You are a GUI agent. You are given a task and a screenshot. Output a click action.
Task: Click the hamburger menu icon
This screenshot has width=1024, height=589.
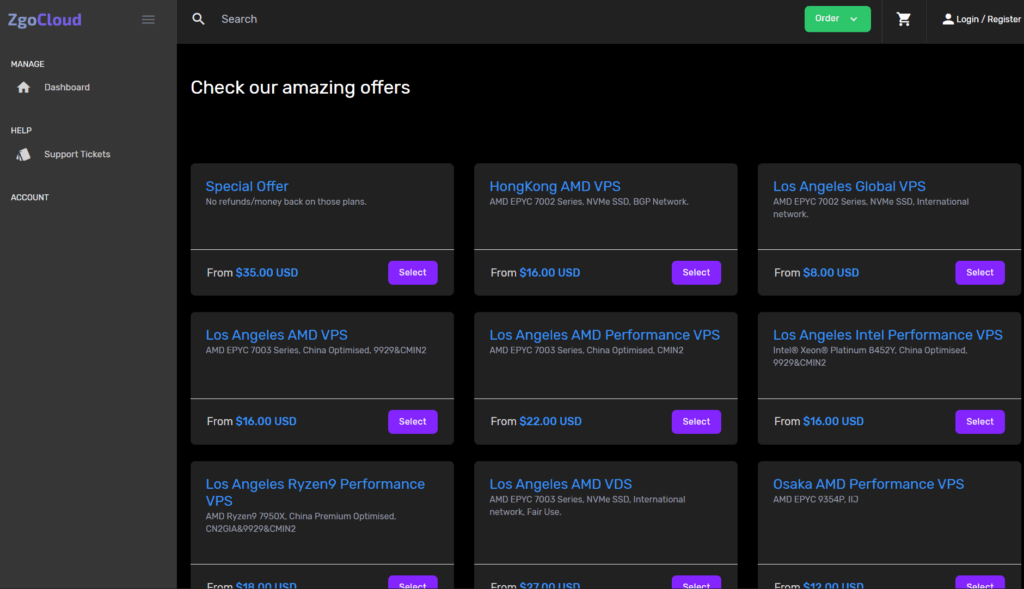tap(148, 19)
